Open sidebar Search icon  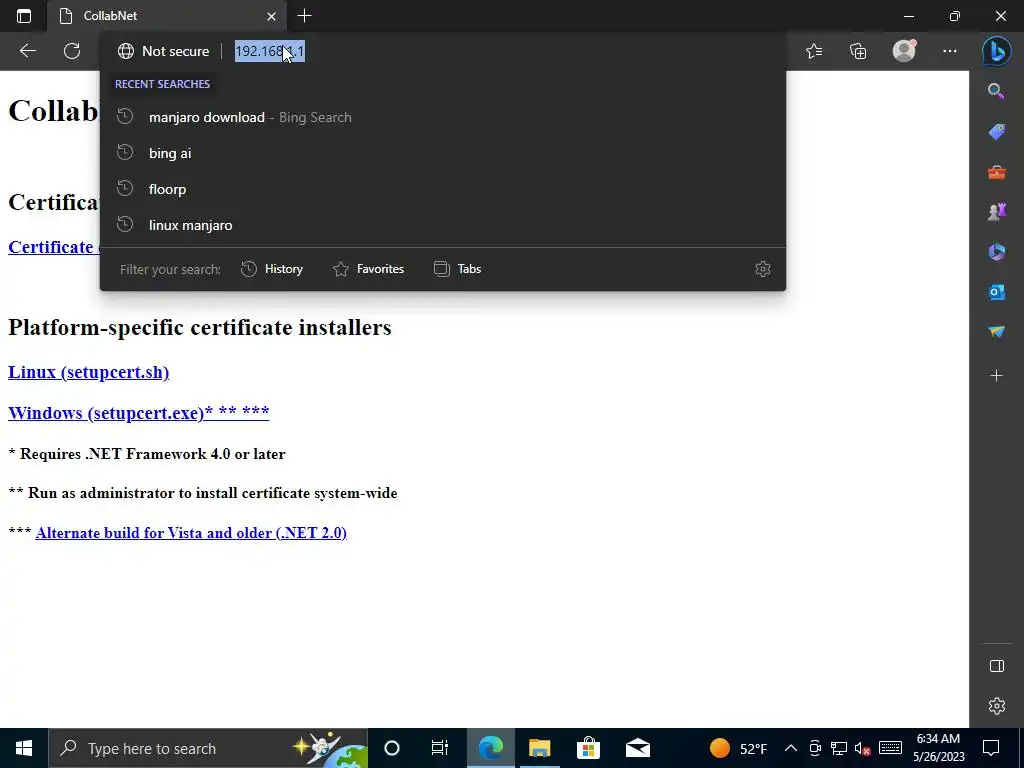(x=997, y=91)
